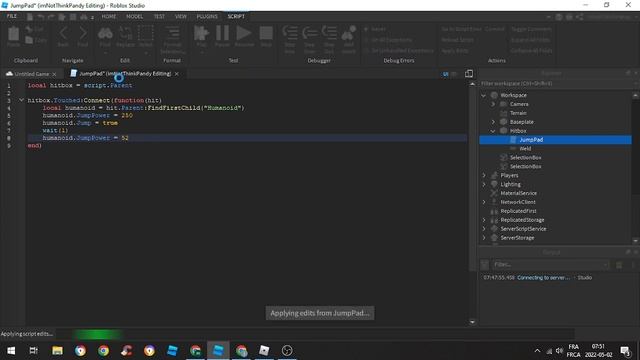Viewport: 640px width, 360px height.
Task: Click the Players service icon
Action: coord(494,175)
